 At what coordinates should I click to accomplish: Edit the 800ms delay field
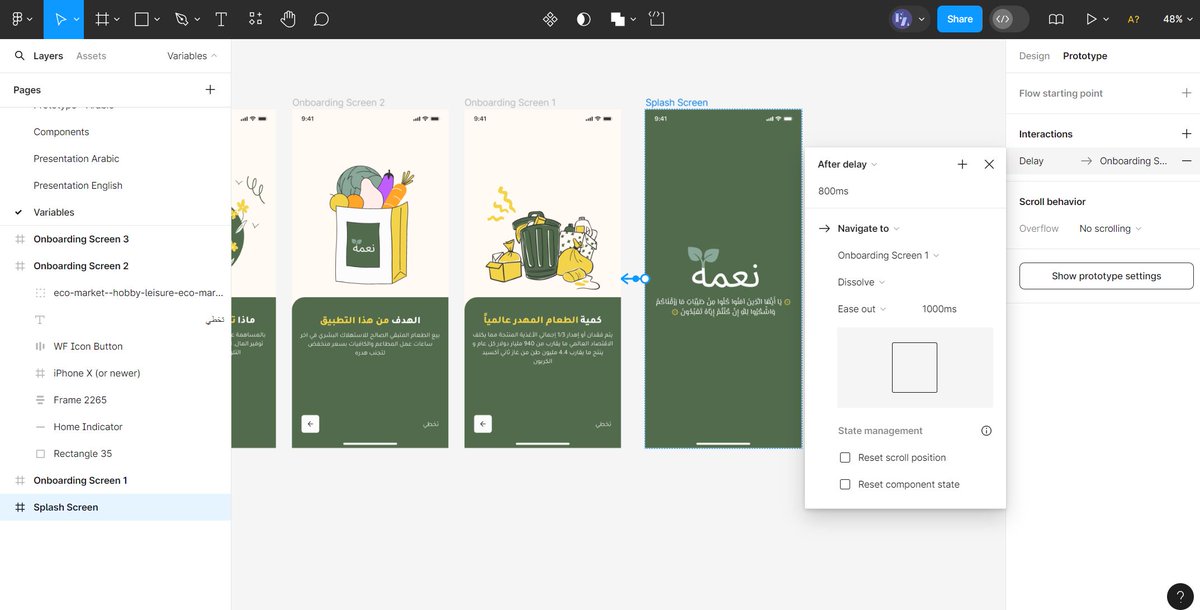[833, 191]
